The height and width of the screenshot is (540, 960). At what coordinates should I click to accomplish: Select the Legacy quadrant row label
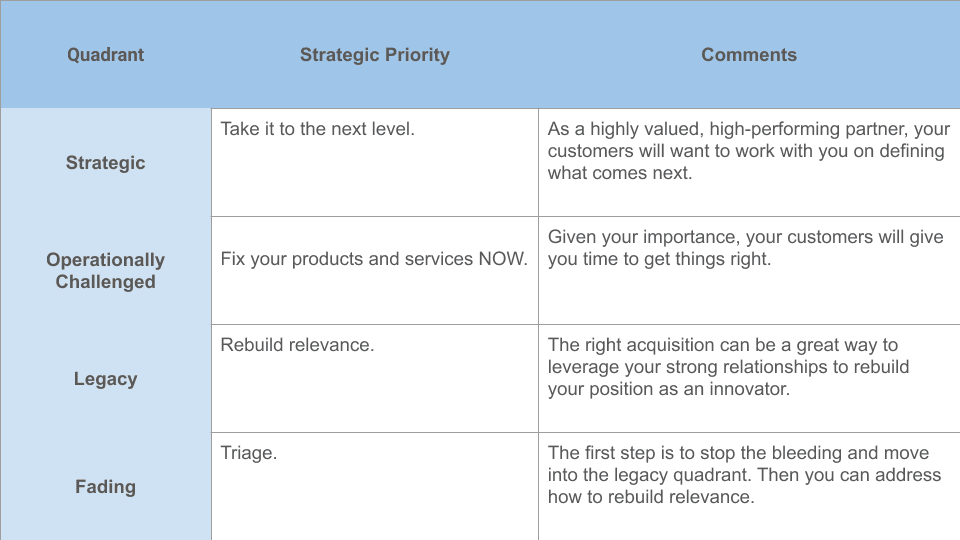point(105,379)
